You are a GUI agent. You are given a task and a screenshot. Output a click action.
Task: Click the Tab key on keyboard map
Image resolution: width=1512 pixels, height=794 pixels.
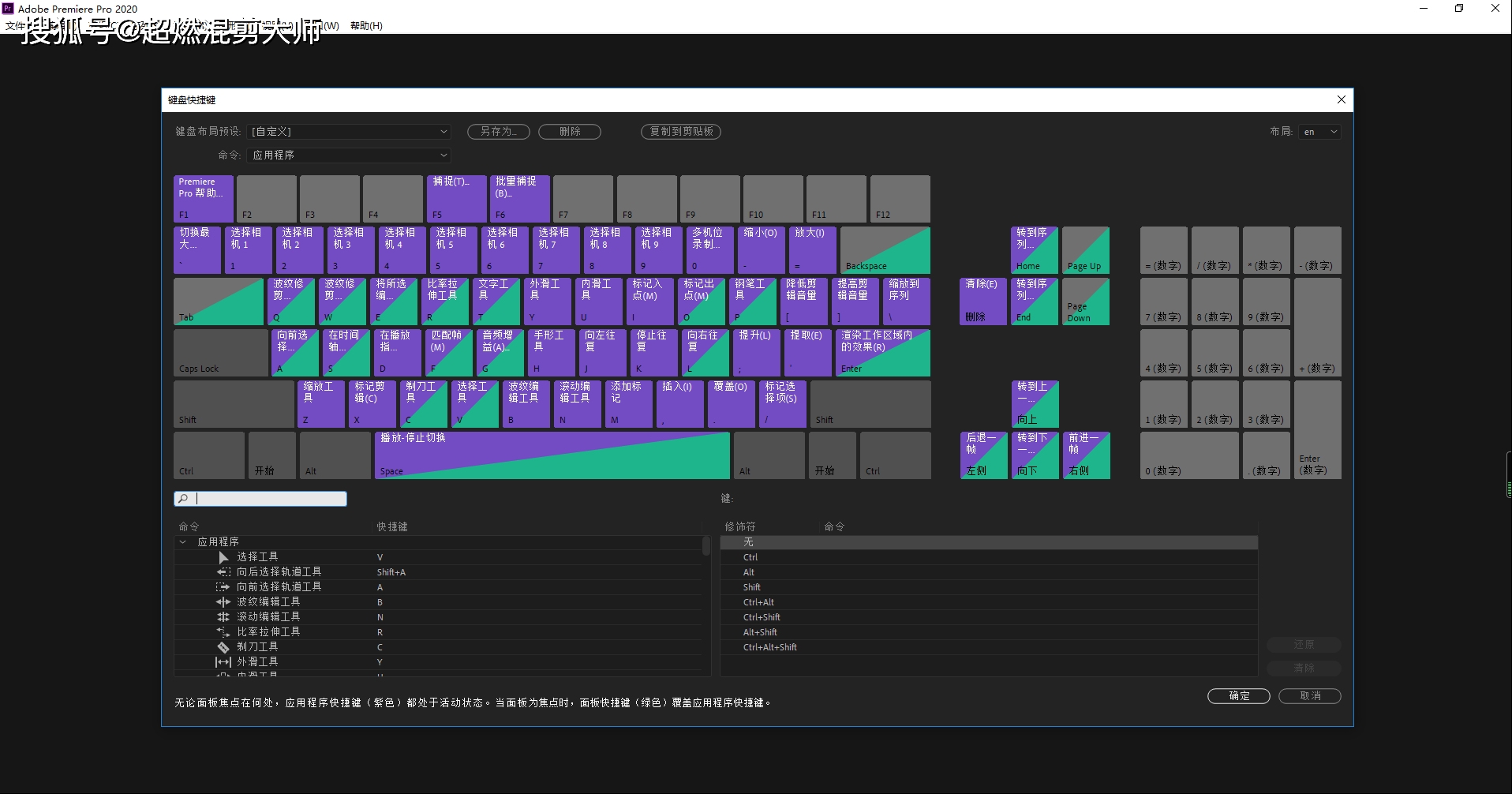click(219, 301)
